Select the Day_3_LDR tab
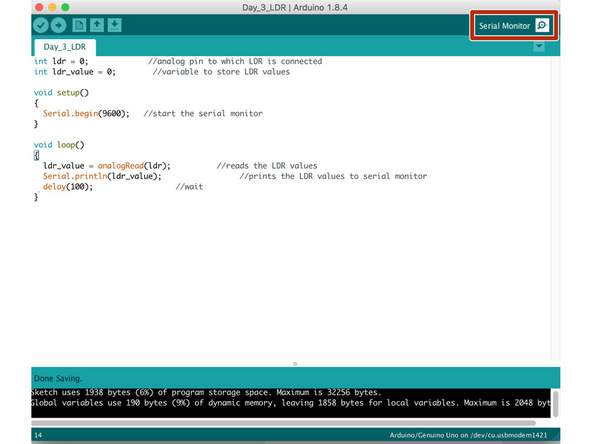 [65, 47]
